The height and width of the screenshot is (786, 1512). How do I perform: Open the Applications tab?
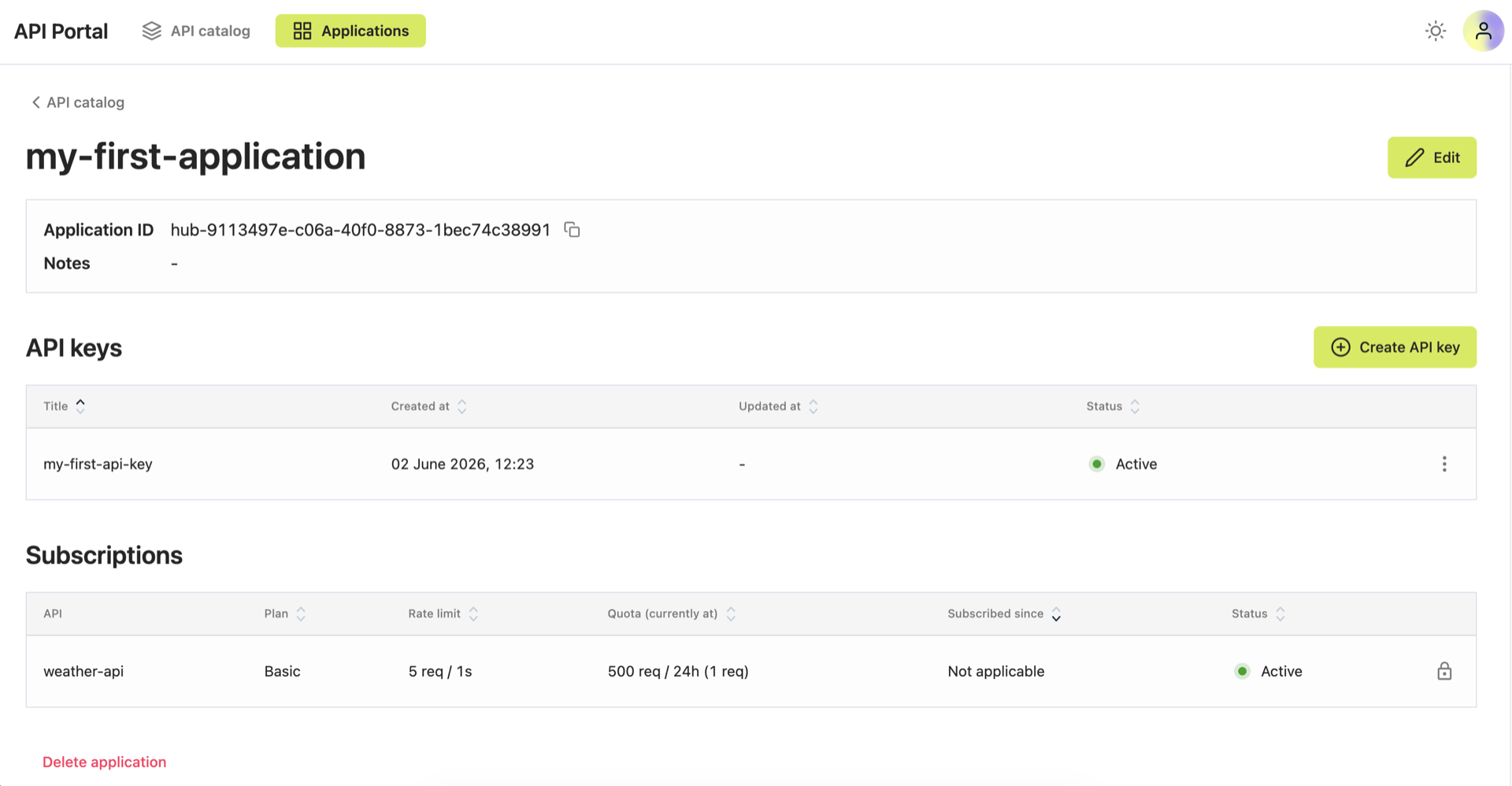350,31
